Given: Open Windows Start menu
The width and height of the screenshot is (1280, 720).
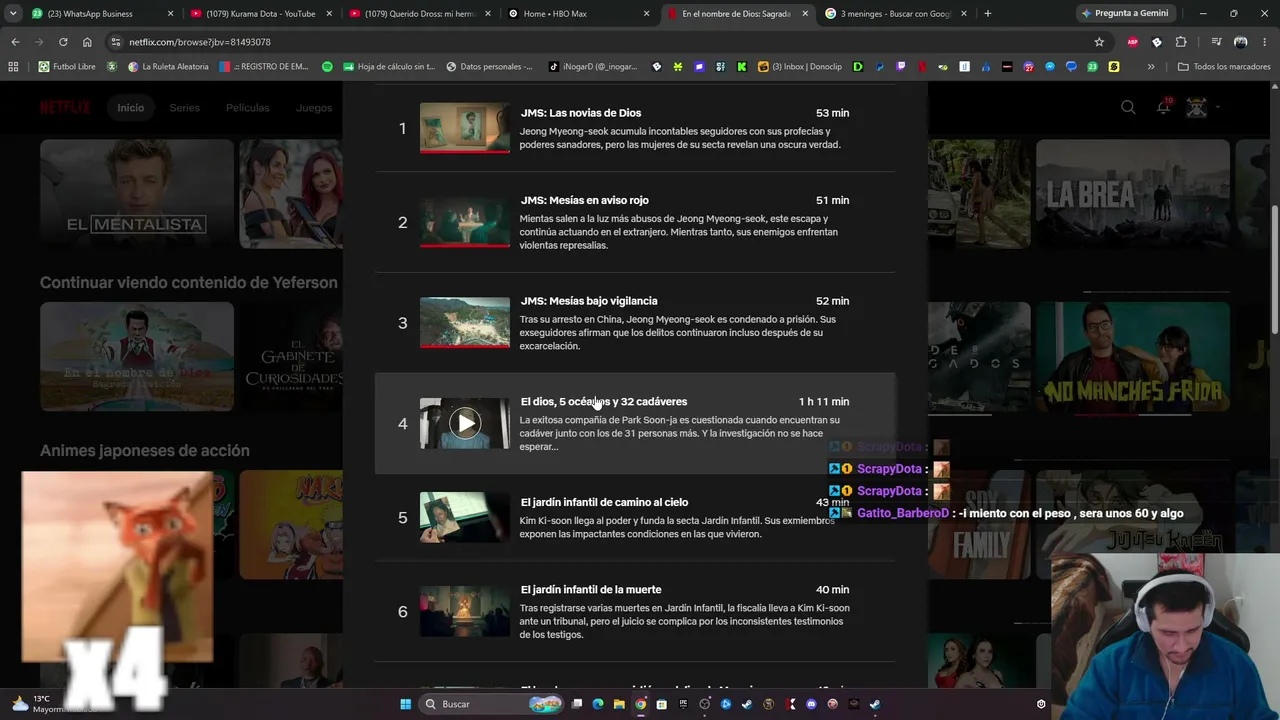Looking at the screenshot, I should coord(405,704).
